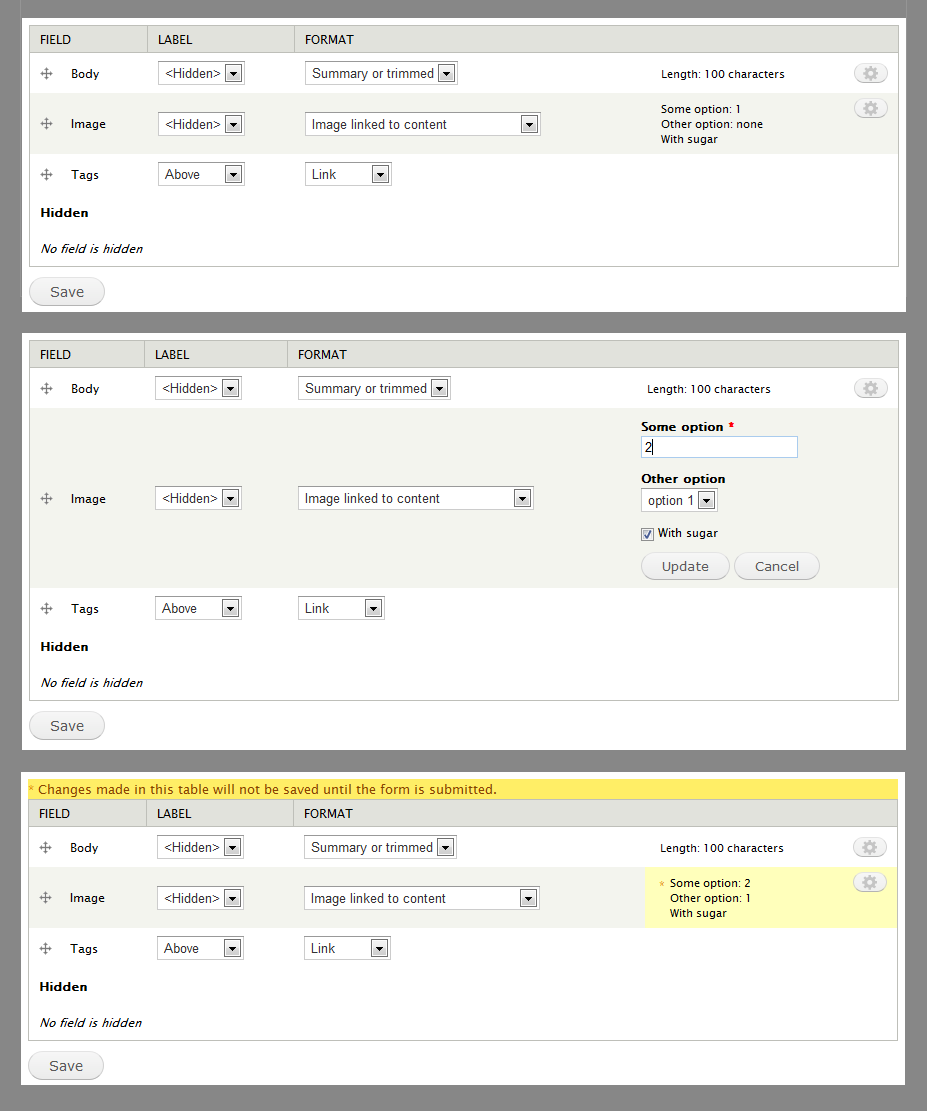Toggle the With sugar checkbox

point(648,534)
